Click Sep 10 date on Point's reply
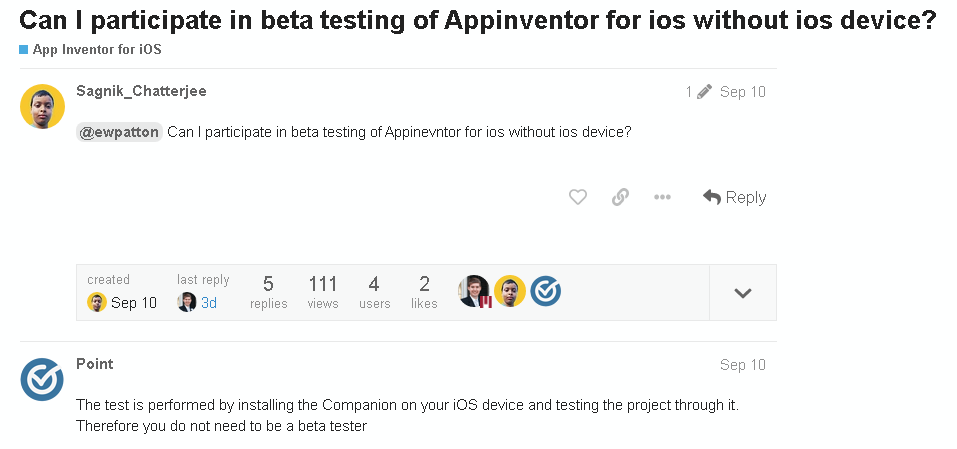Viewport: 957px width, 449px height. point(742,365)
